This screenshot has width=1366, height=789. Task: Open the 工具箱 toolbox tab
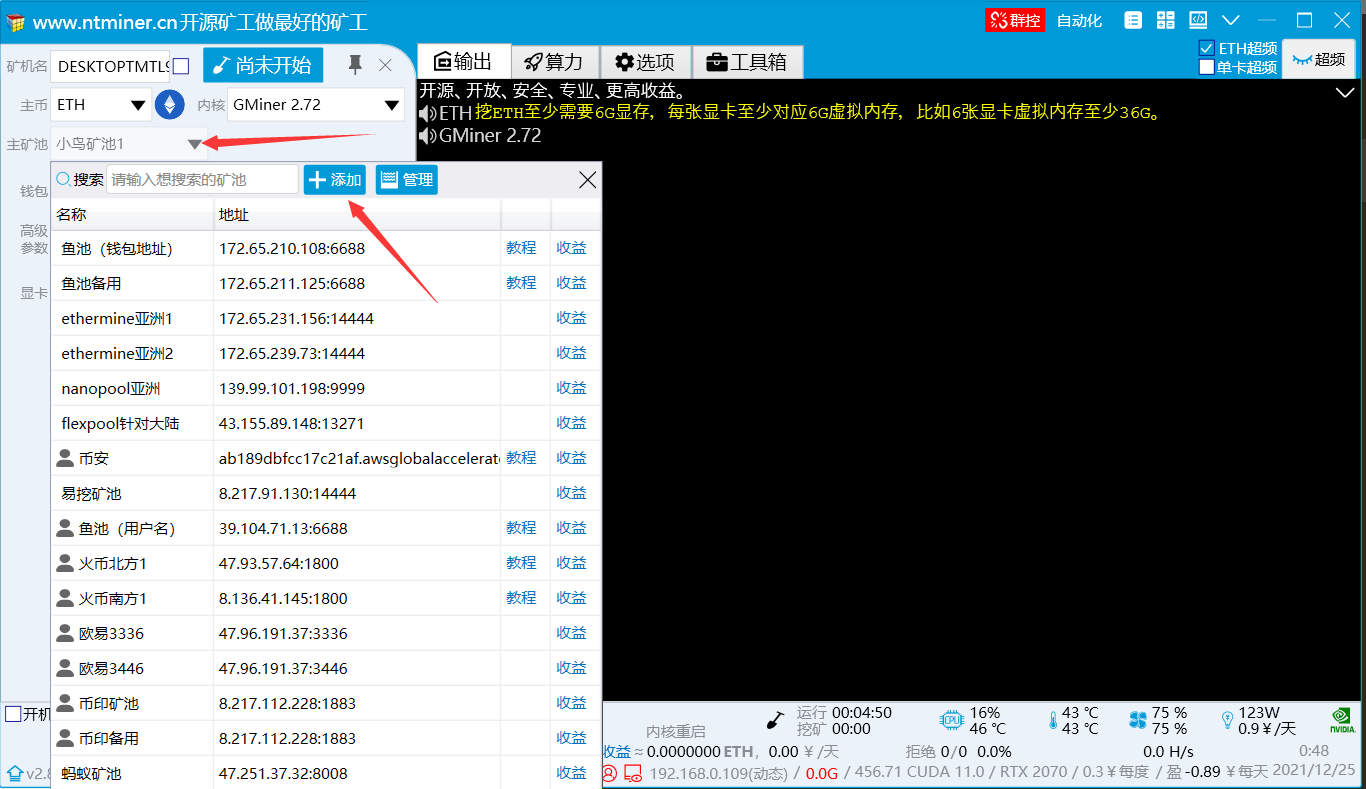point(747,62)
